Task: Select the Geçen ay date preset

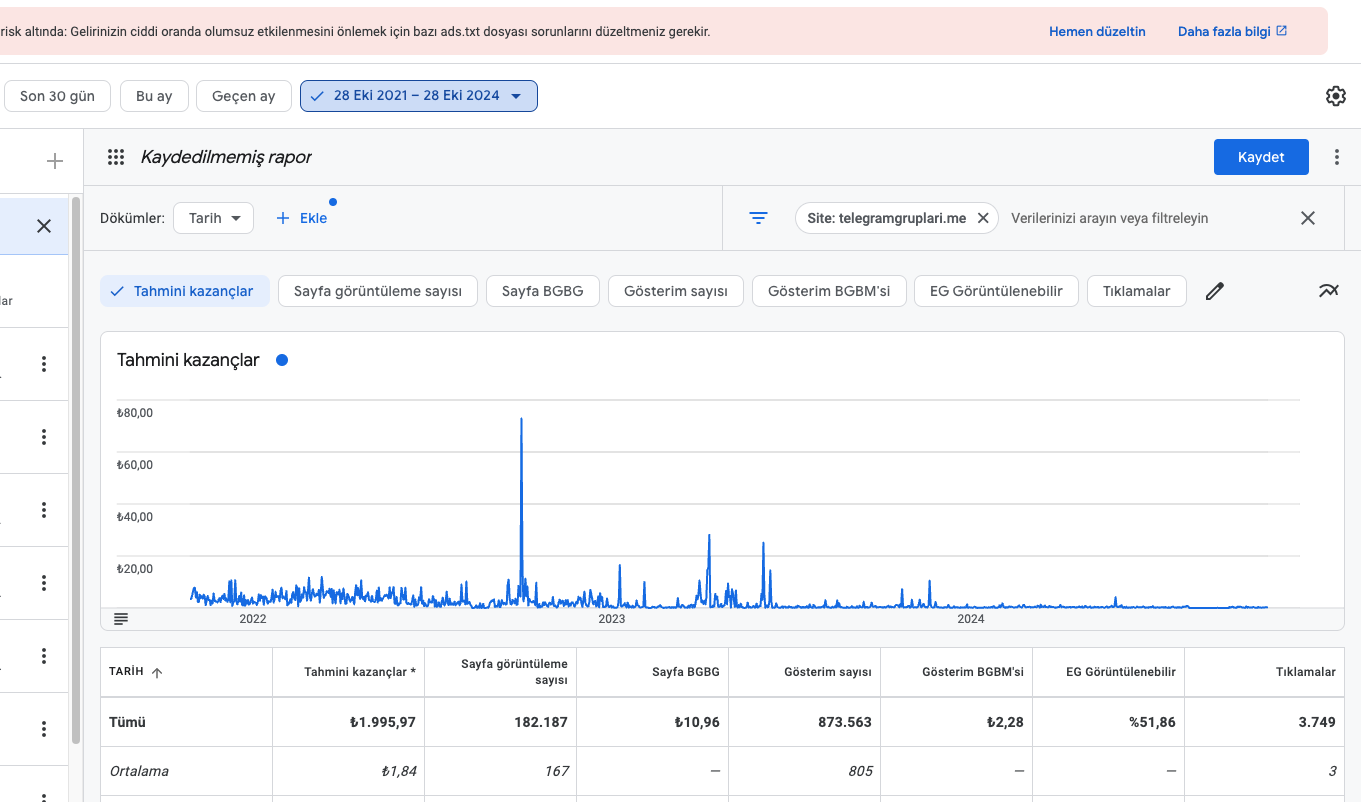Action: (244, 96)
